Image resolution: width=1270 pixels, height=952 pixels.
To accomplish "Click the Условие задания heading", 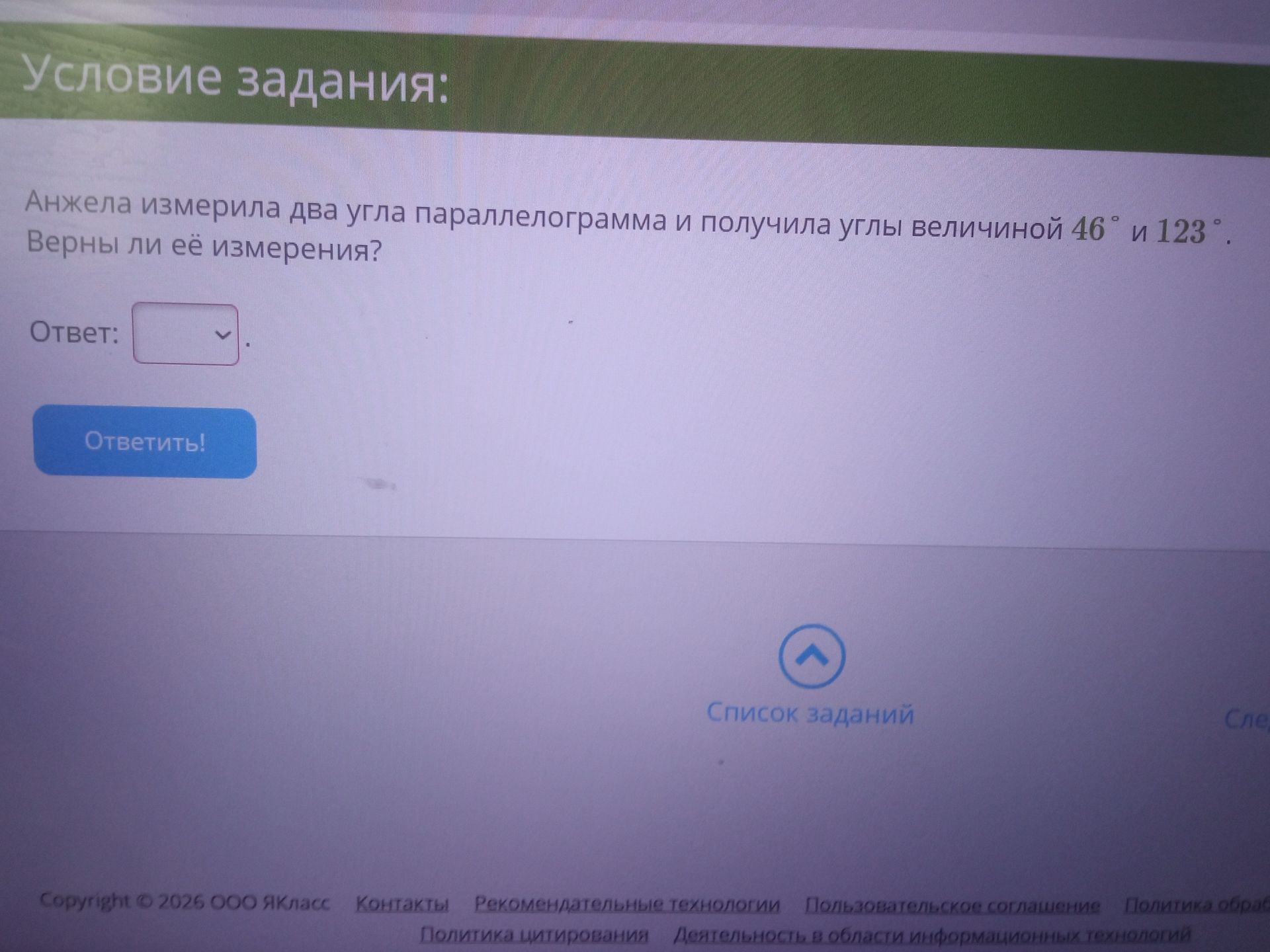I will (x=235, y=79).
